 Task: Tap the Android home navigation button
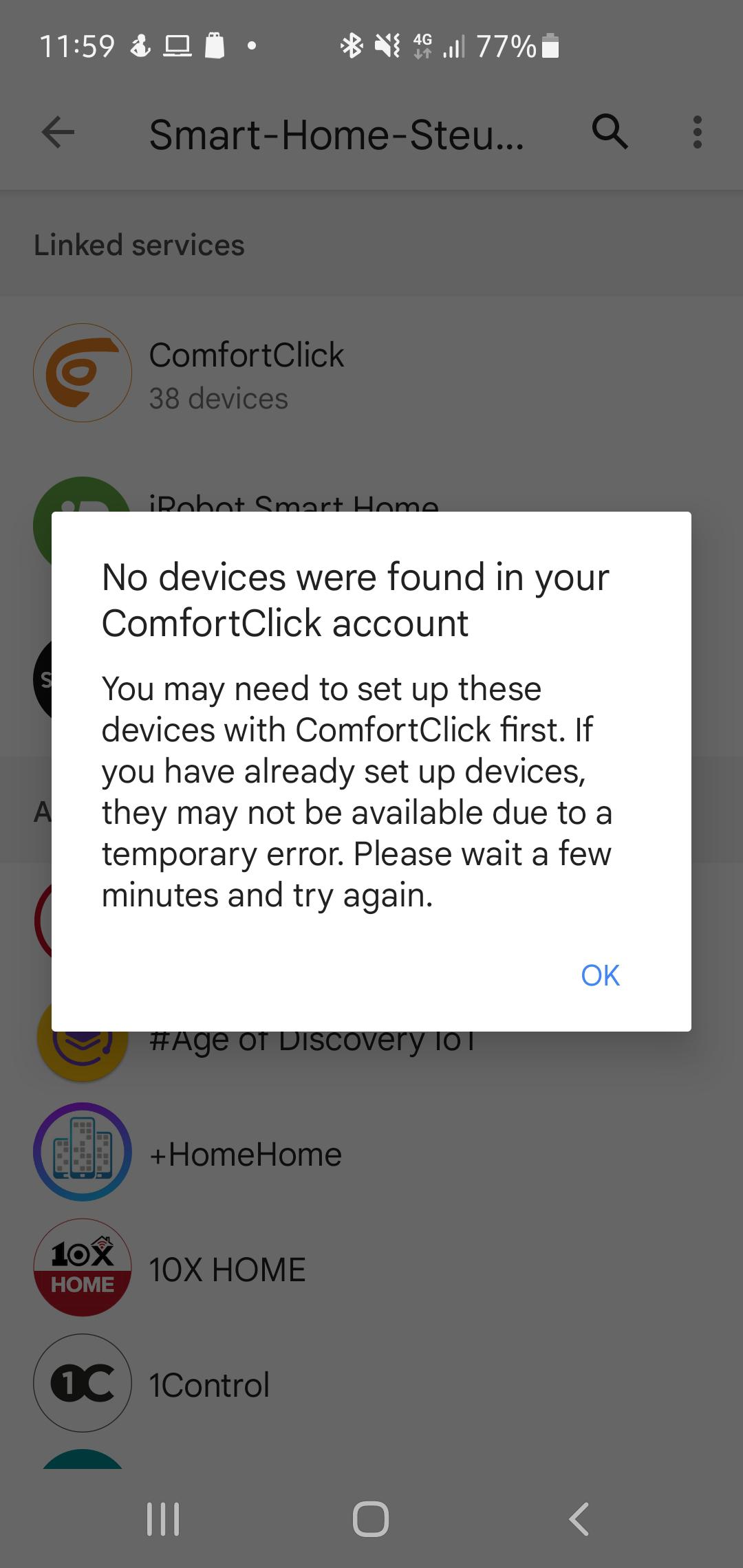pyautogui.click(x=371, y=1519)
